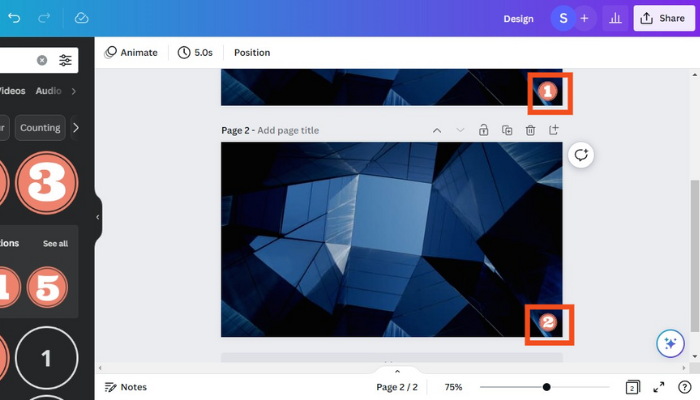Switch to the Audio tab
Screen dimensions: 700x400
[48, 91]
